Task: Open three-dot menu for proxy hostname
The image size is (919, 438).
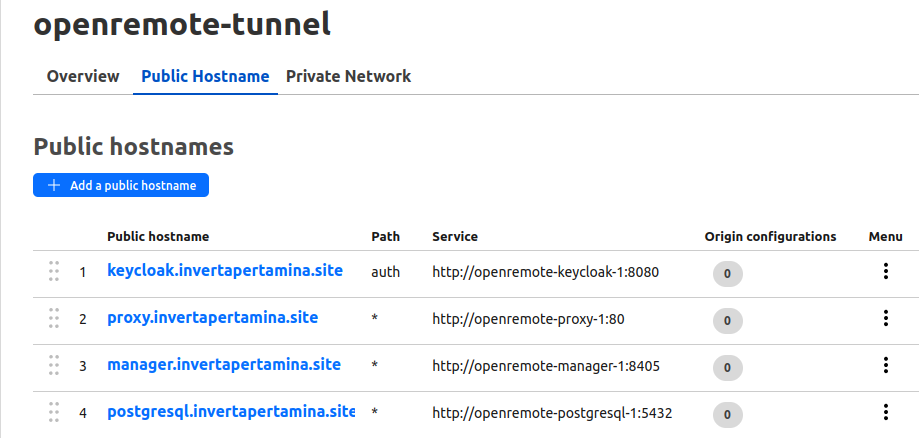Action: tap(885, 318)
